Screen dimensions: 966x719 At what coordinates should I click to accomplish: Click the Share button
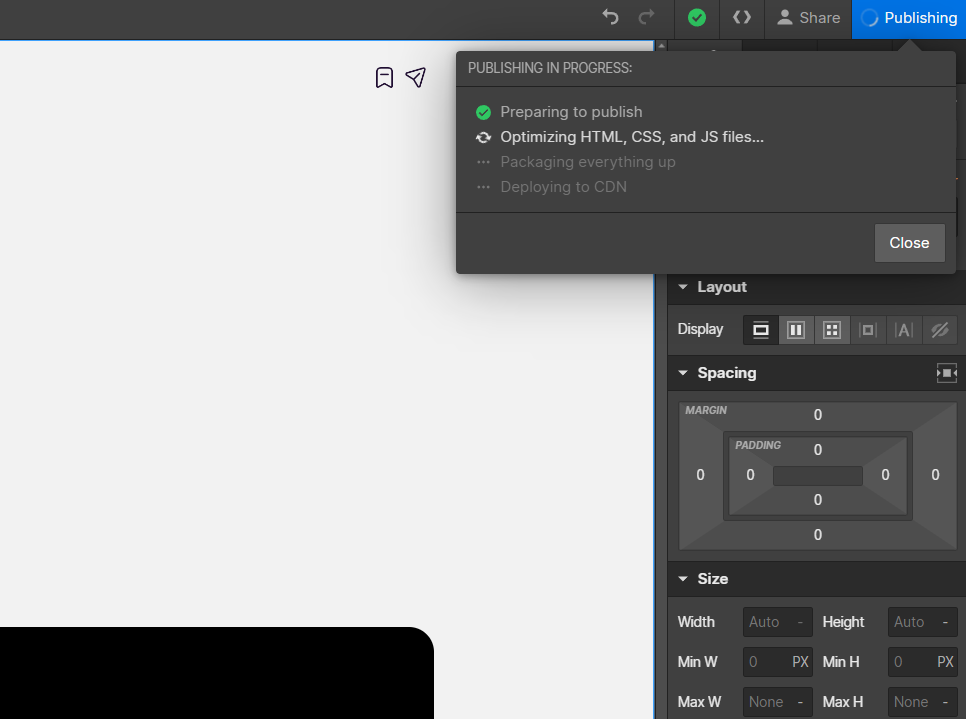coord(808,18)
